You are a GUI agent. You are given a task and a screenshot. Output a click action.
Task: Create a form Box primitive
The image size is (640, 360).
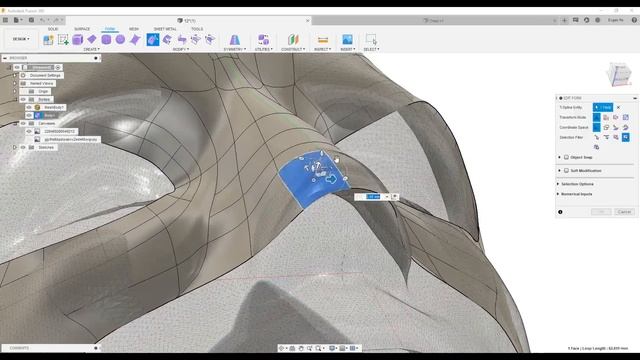78,40
